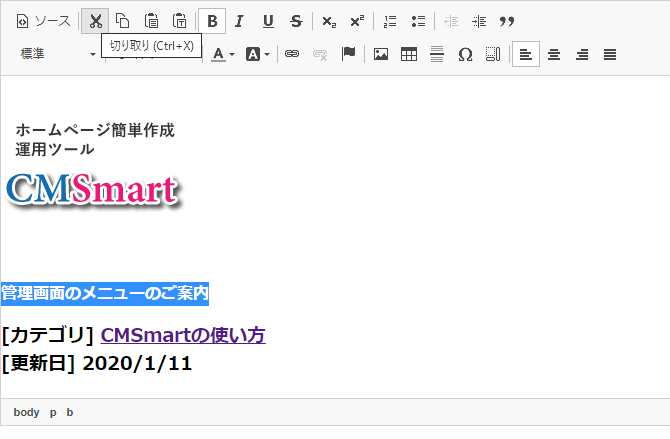
Task: Switch to Source (ソース) view
Action: pyautogui.click(x=44, y=21)
